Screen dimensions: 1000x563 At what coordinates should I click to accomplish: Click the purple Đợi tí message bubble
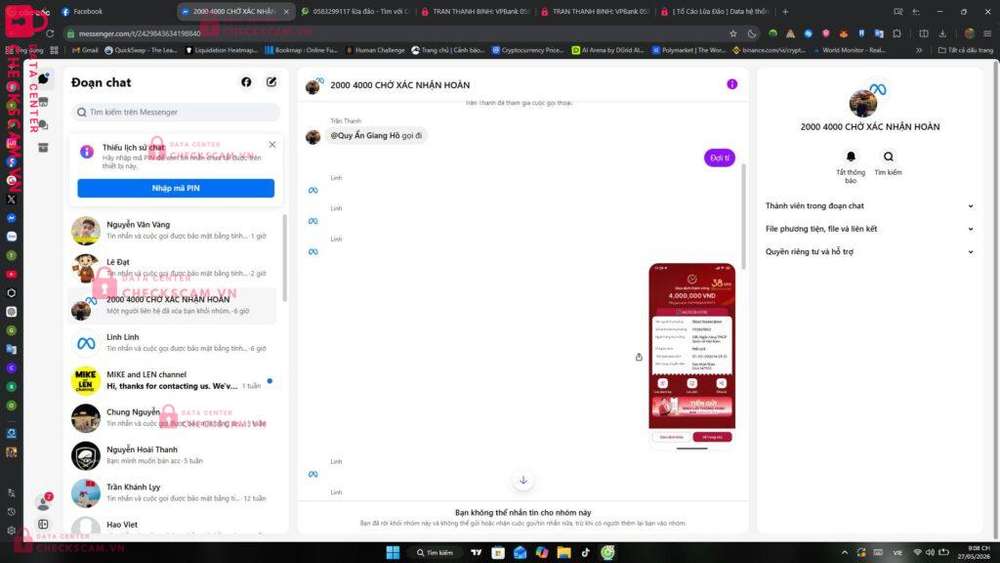click(719, 157)
